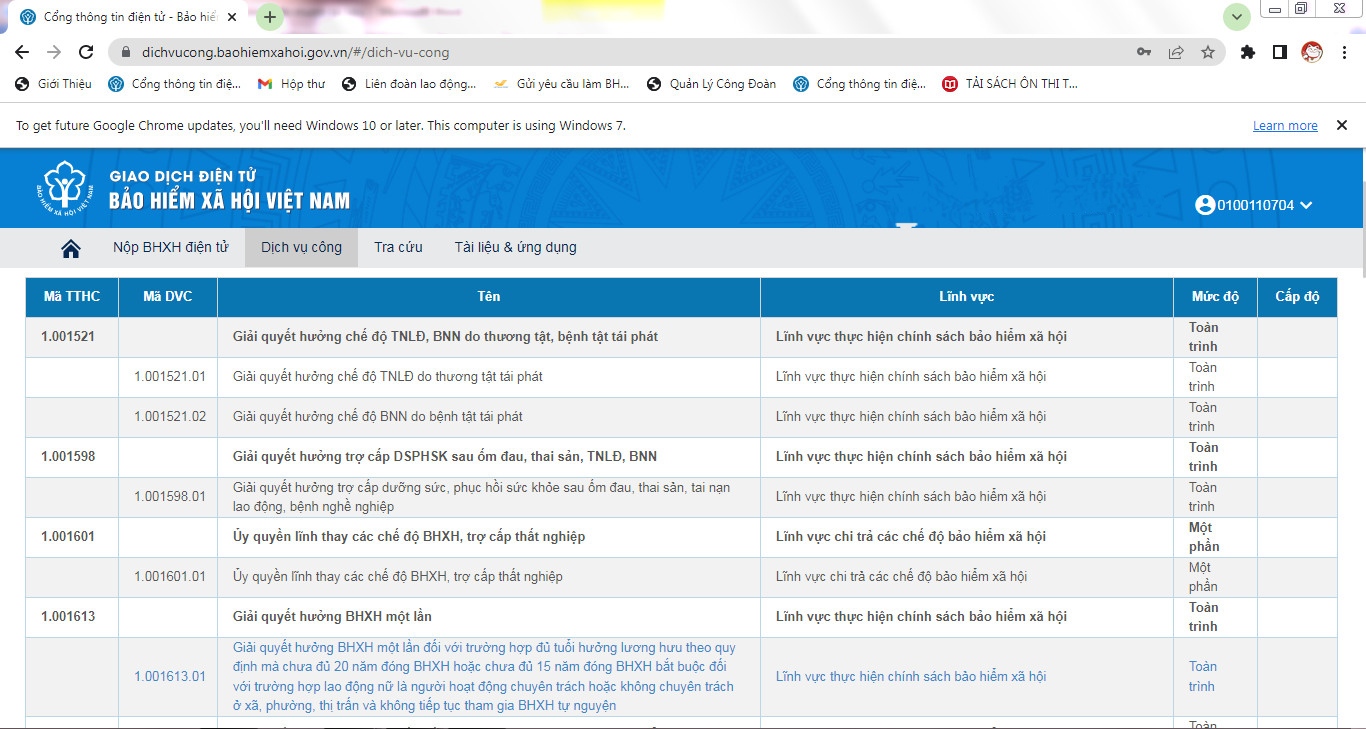Click the address bar URL field
The image size is (1366, 729).
(600, 52)
